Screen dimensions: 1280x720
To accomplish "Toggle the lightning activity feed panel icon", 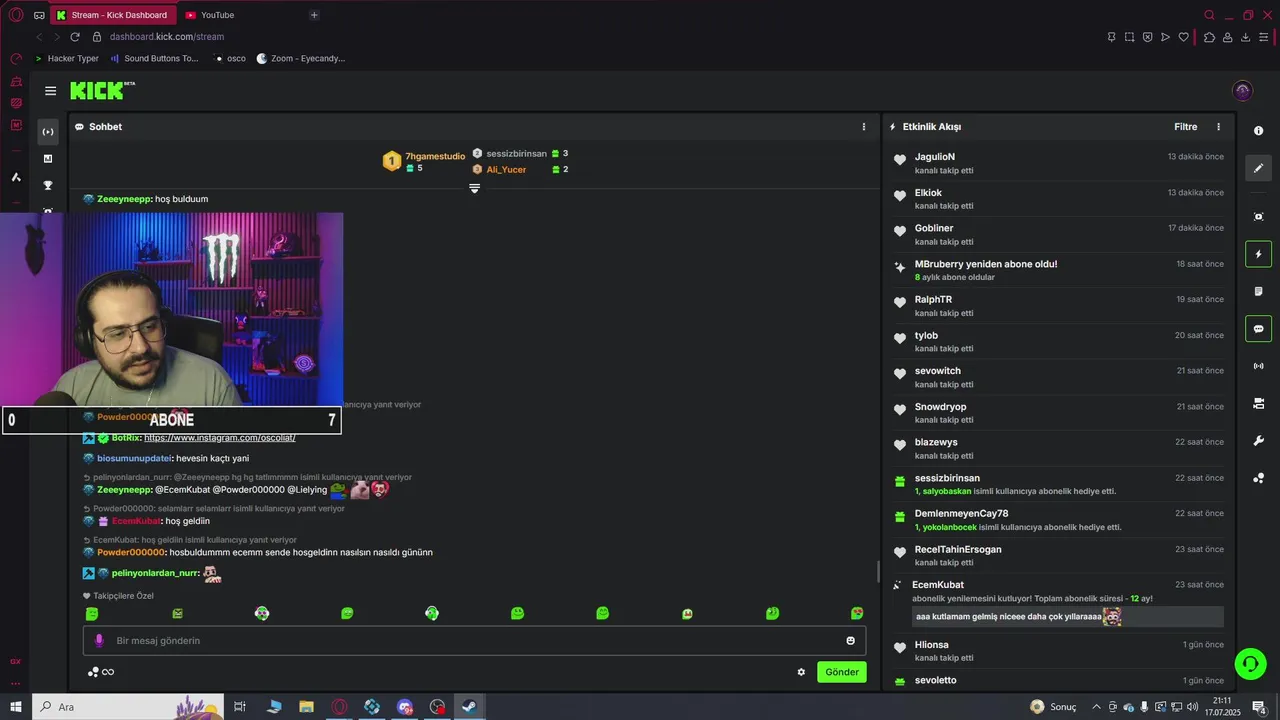I will pyautogui.click(x=1258, y=254).
